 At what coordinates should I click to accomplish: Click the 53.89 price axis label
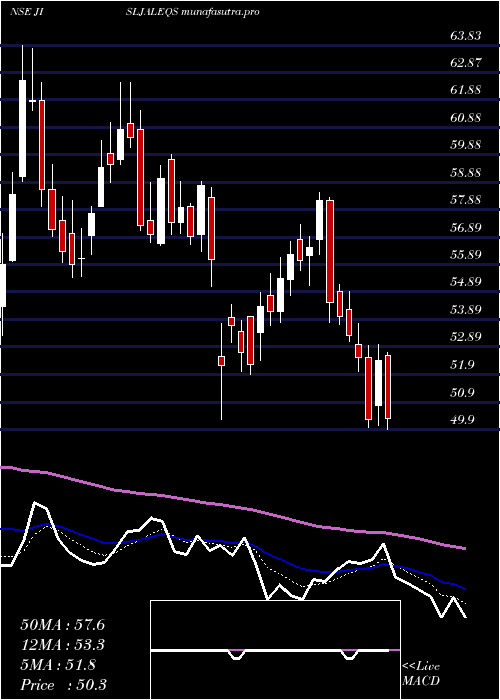tap(466, 310)
